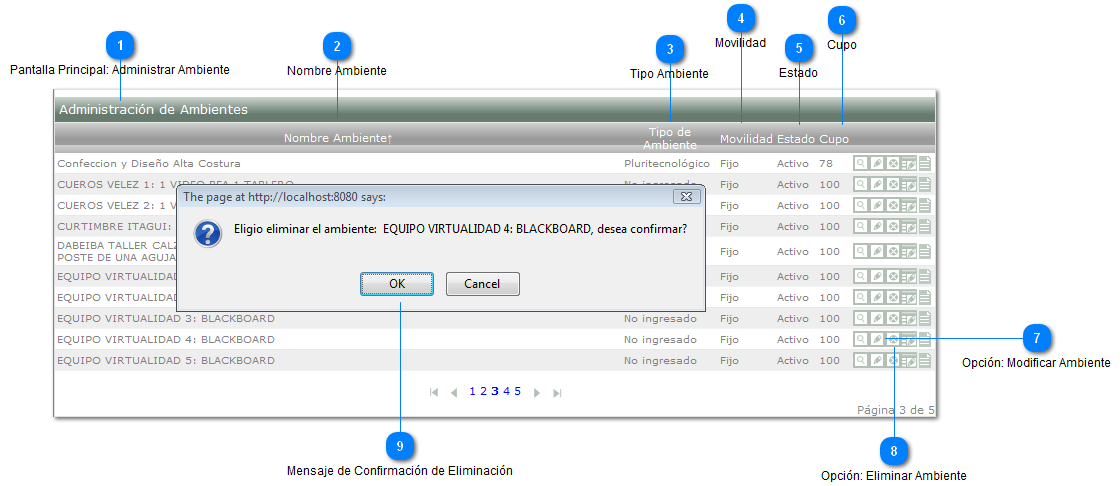Click 'Página 3 de 5' status text
Screen dimensions: 1120x486
pos(896,410)
